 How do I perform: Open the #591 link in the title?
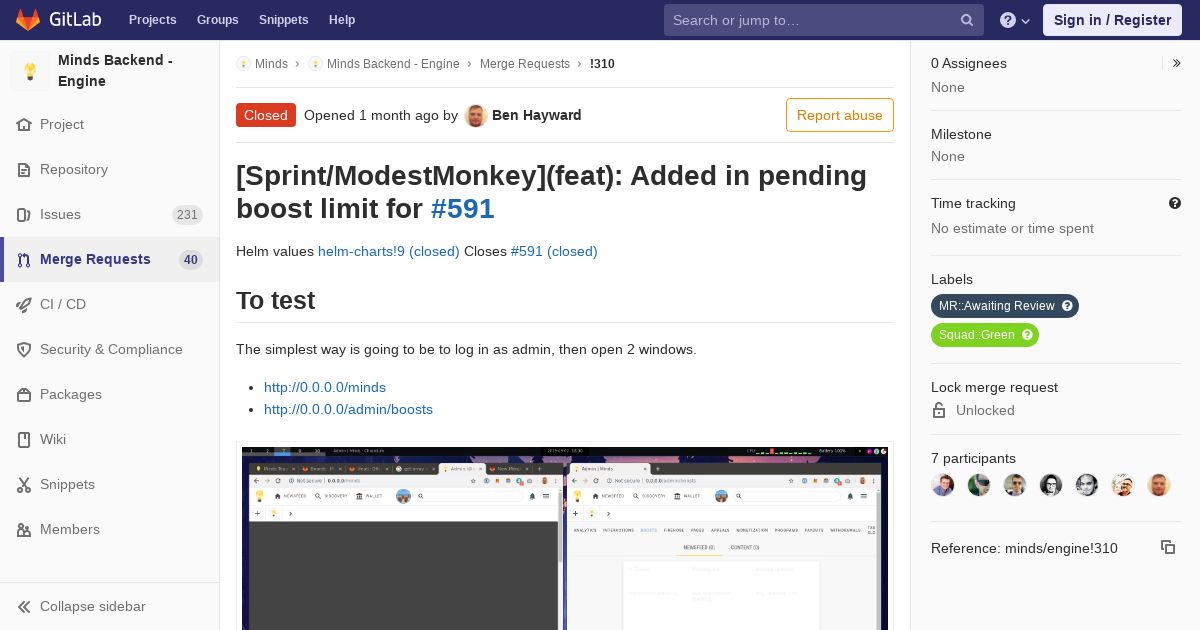pos(462,208)
